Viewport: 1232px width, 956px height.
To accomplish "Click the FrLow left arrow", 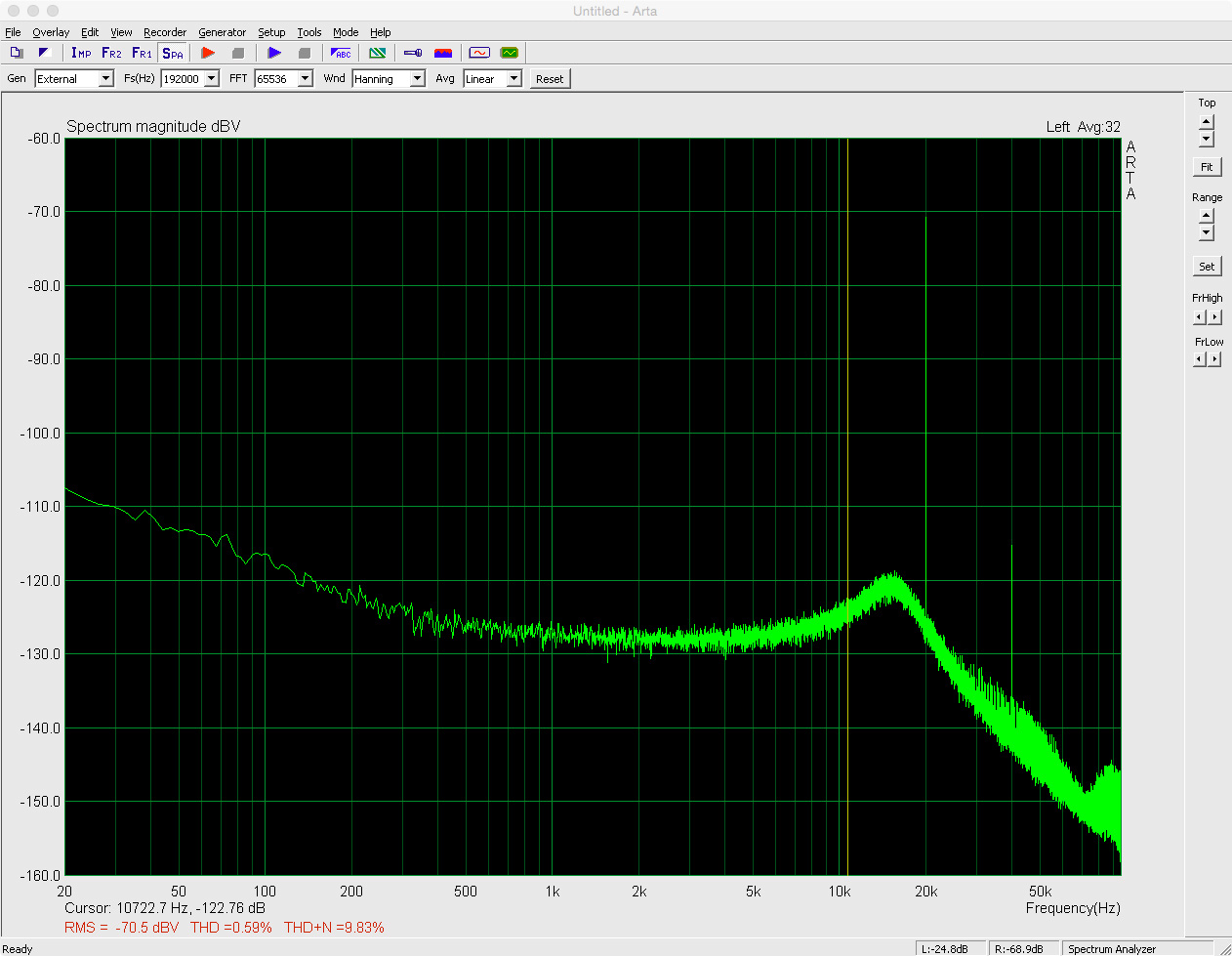I will (1199, 359).
